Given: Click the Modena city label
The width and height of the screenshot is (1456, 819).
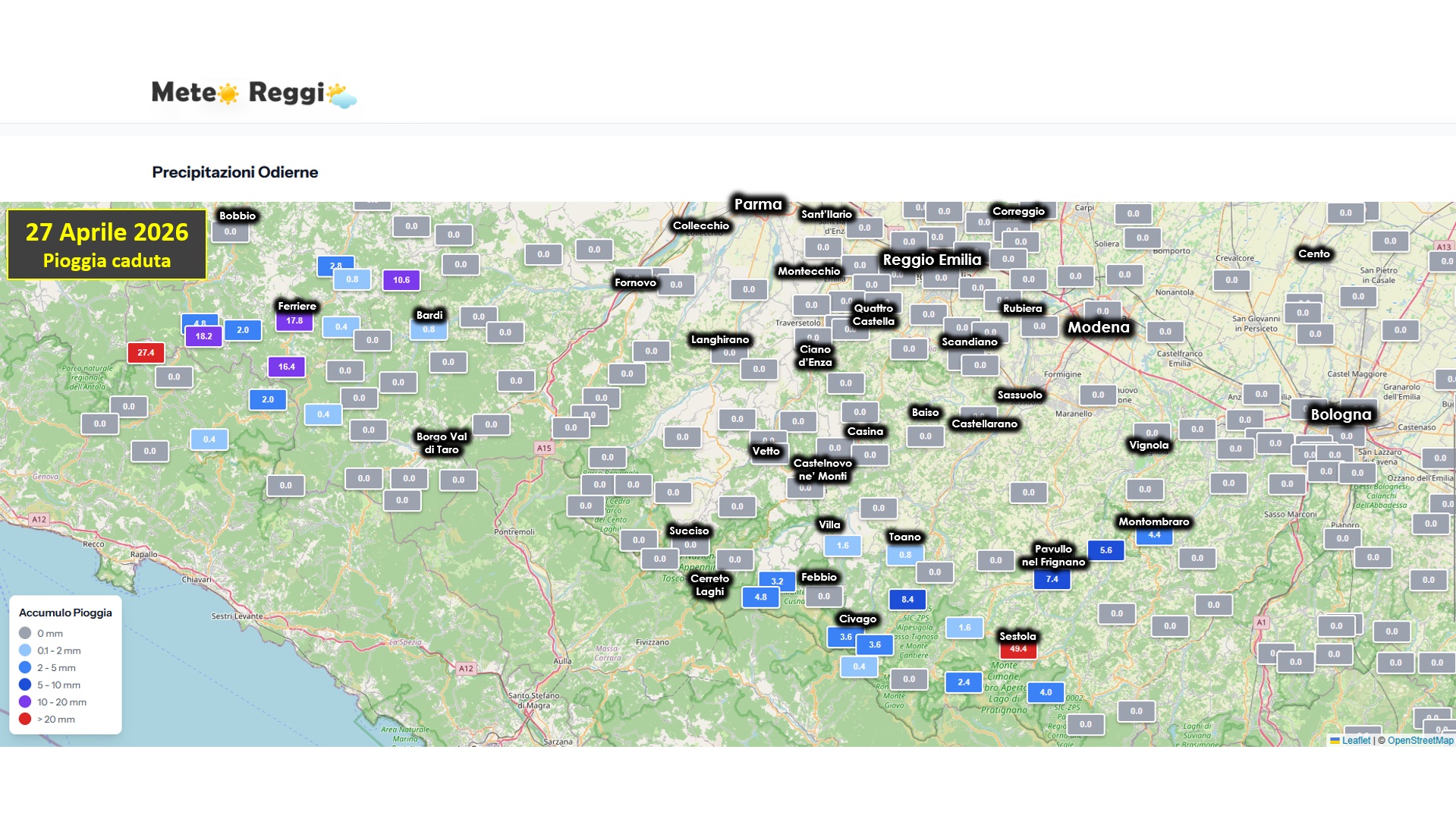Looking at the screenshot, I should point(1098,327).
